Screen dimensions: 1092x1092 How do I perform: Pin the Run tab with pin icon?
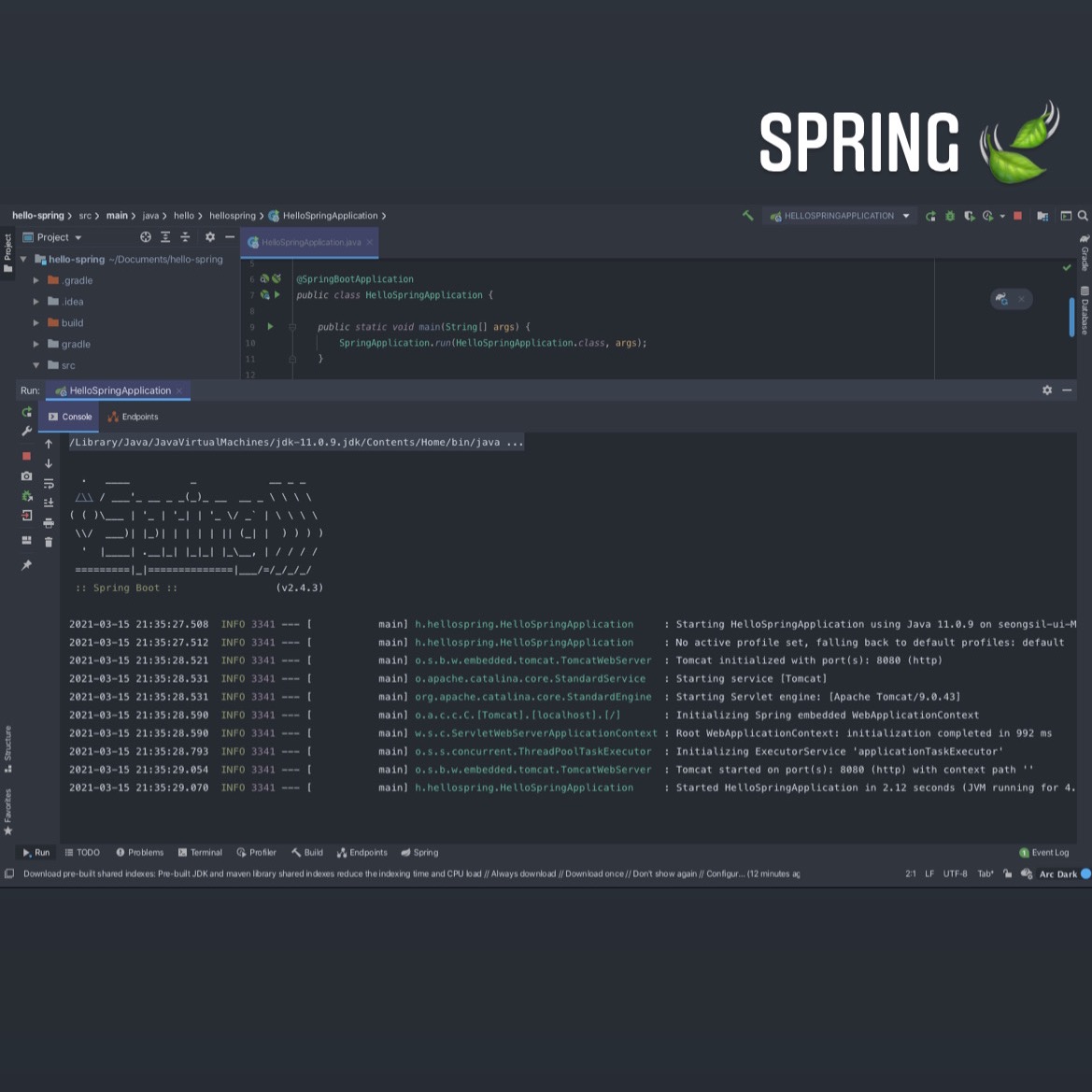pos(26,565)
